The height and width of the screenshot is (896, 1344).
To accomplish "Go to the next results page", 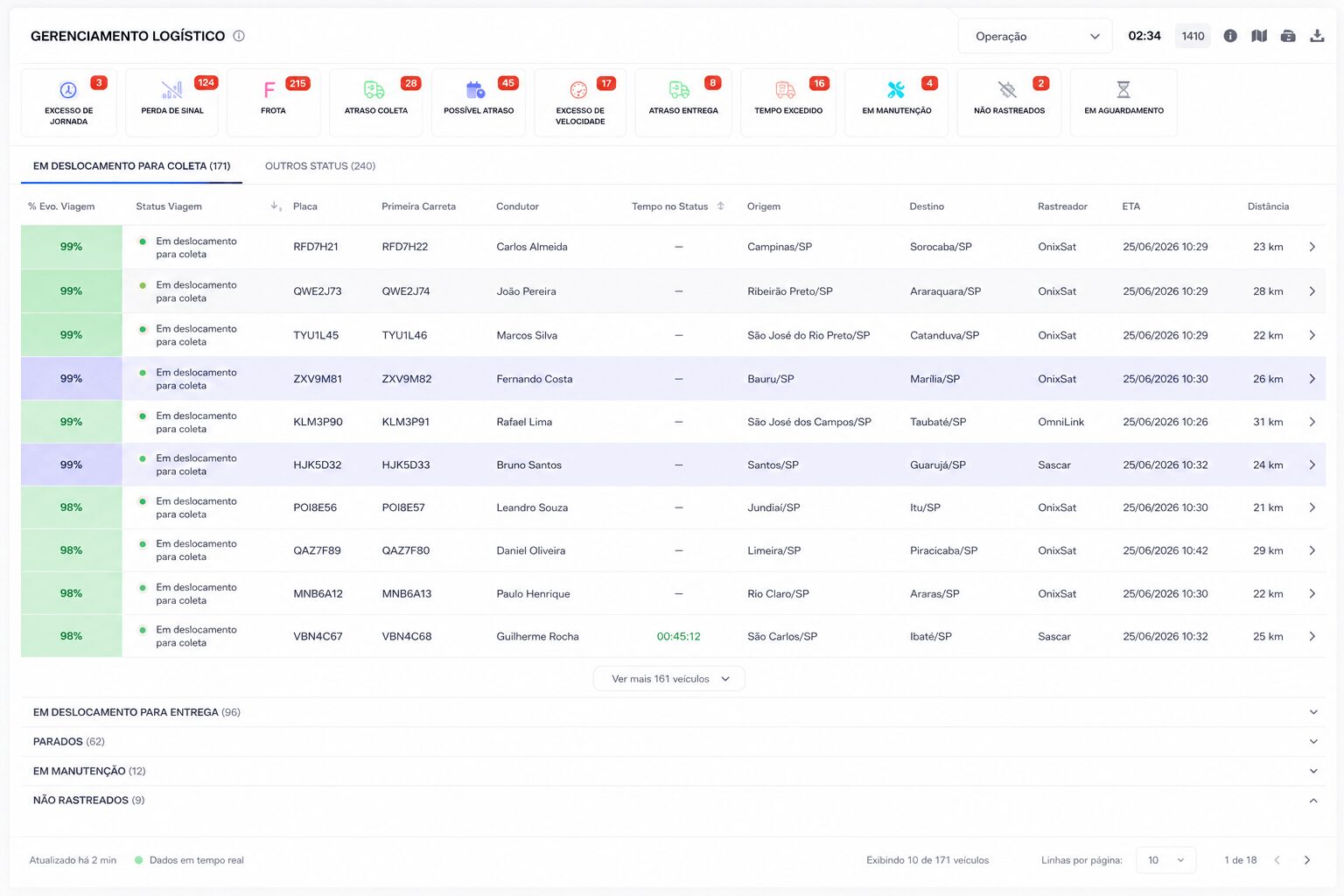I will click(x=1307, y=860).
